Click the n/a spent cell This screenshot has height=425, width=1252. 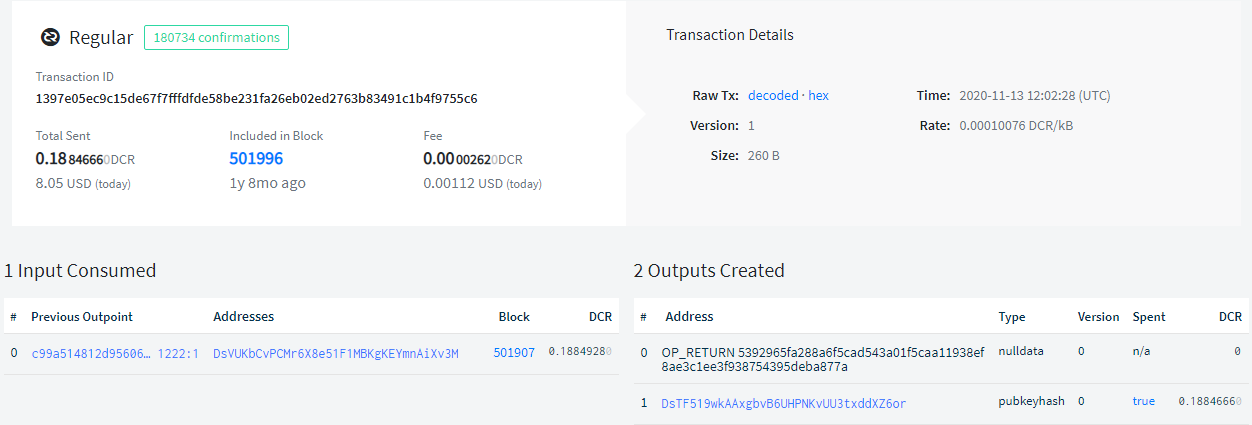point(1142,352)
